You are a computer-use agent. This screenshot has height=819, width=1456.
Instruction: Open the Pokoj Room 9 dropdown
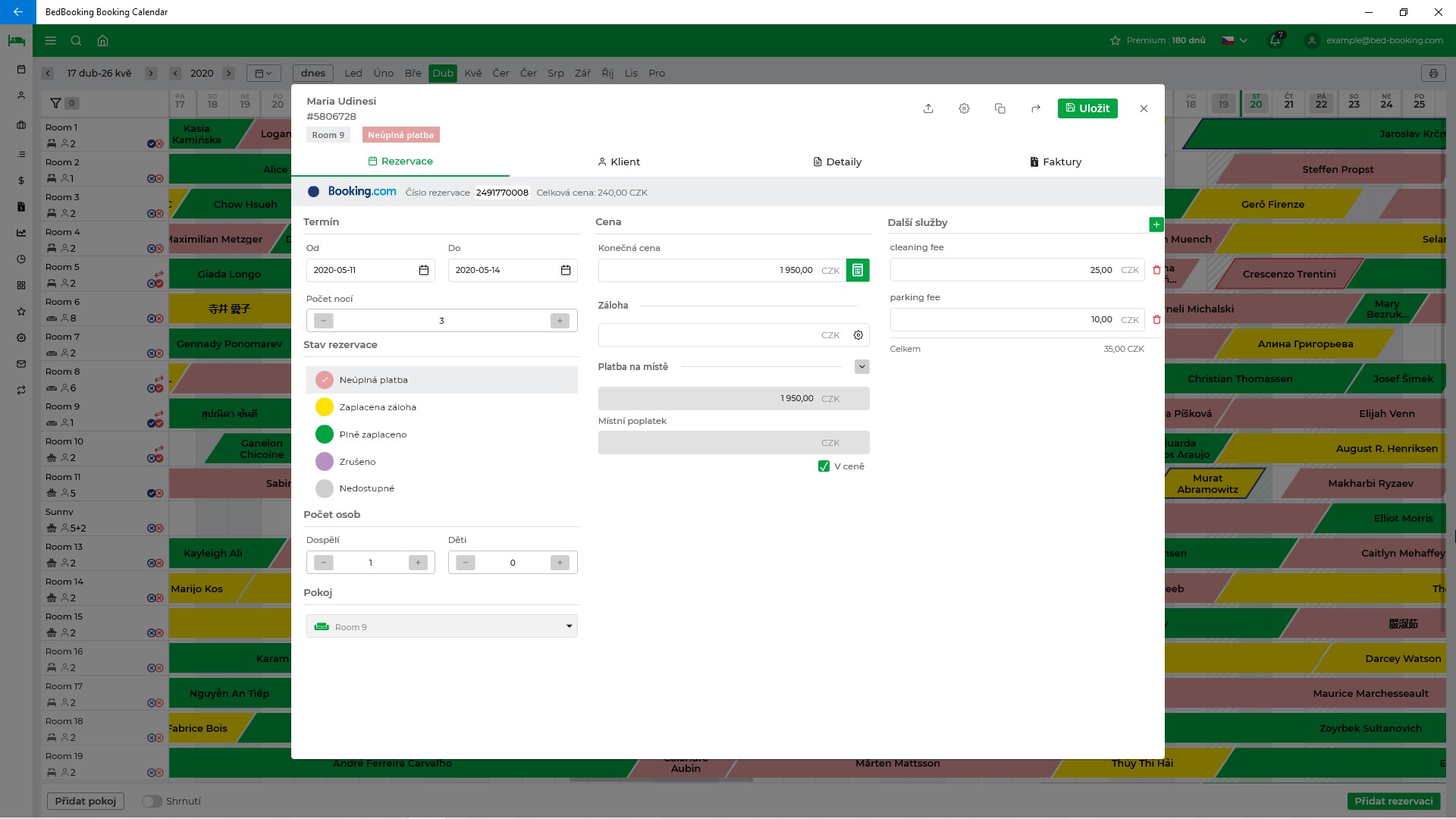[442, 626]
